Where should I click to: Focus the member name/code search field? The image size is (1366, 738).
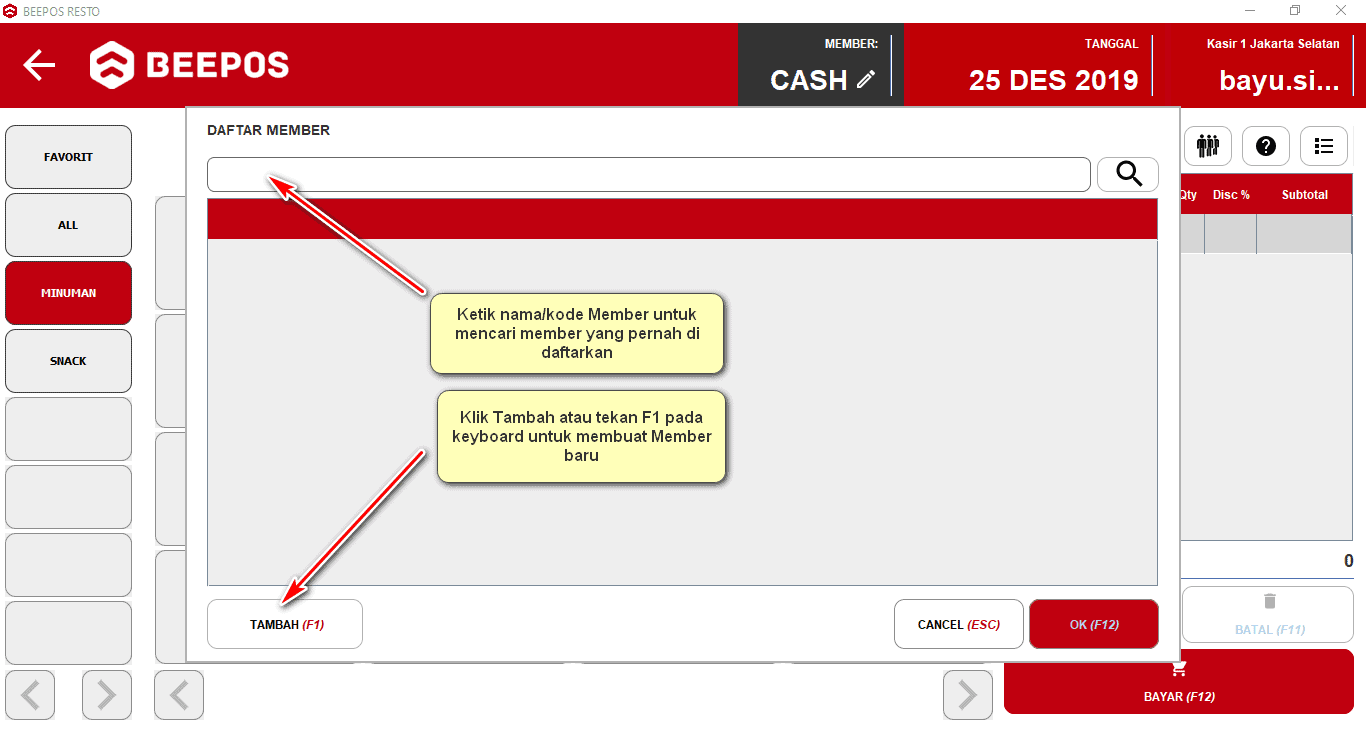[649, 174]
